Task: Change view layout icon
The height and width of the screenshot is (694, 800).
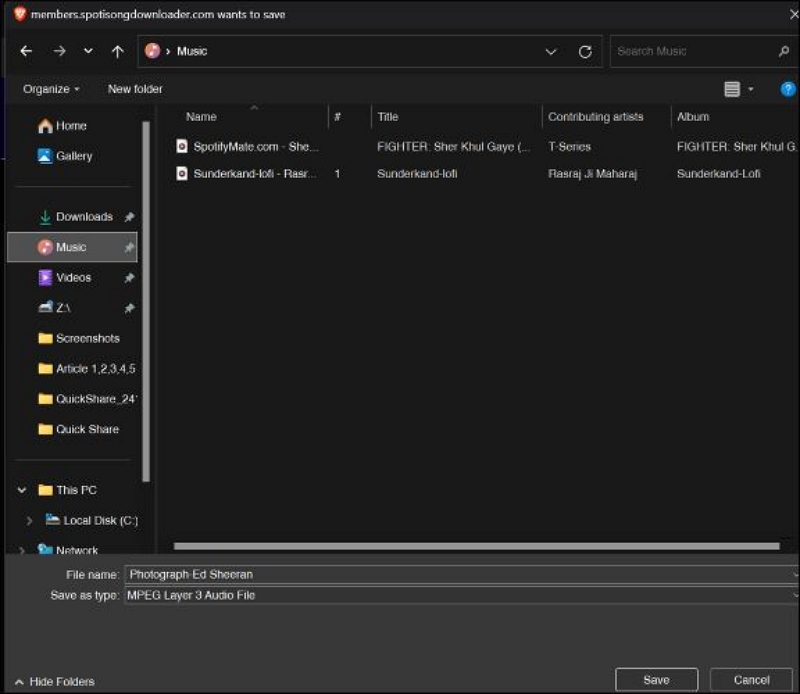Action: click(x=732, y=89)
